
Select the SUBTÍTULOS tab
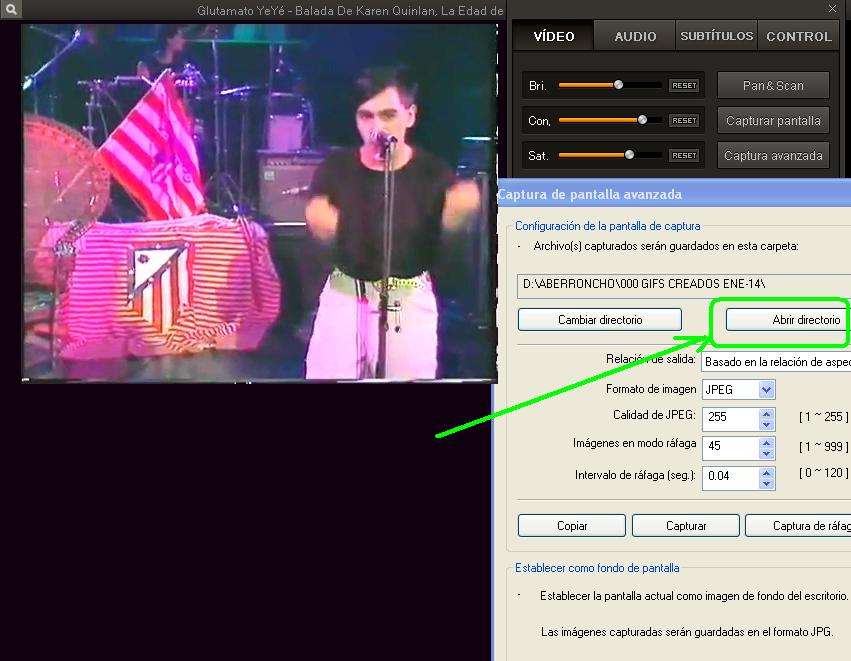(716, 36)
